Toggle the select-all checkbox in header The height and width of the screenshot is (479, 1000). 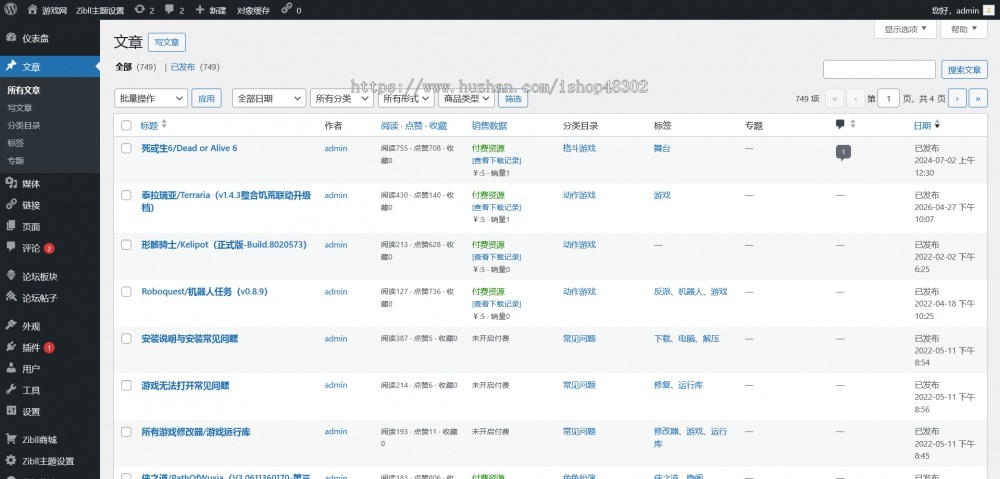coord(126,126)
